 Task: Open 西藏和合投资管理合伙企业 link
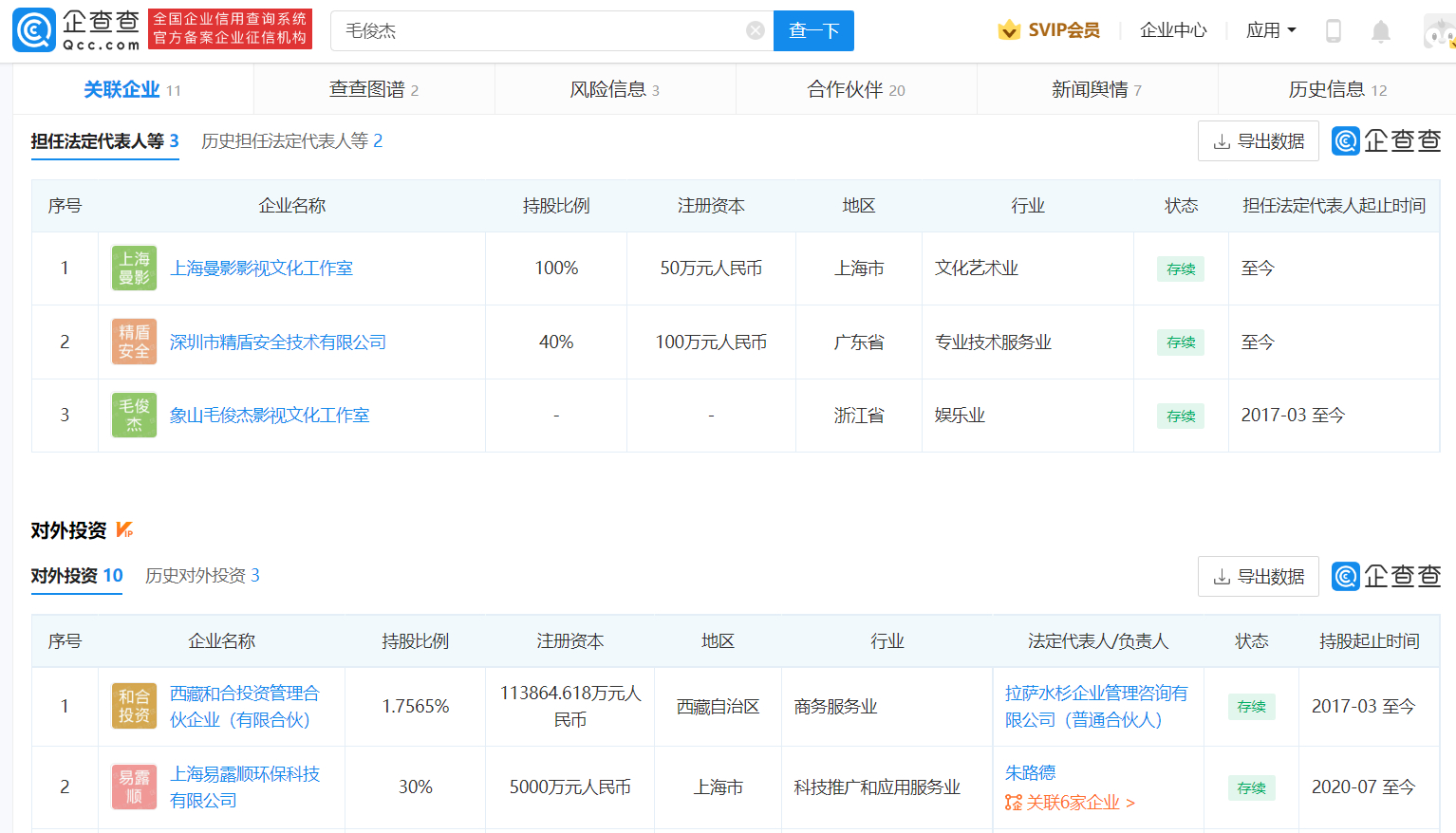click(x=245, y=706)
